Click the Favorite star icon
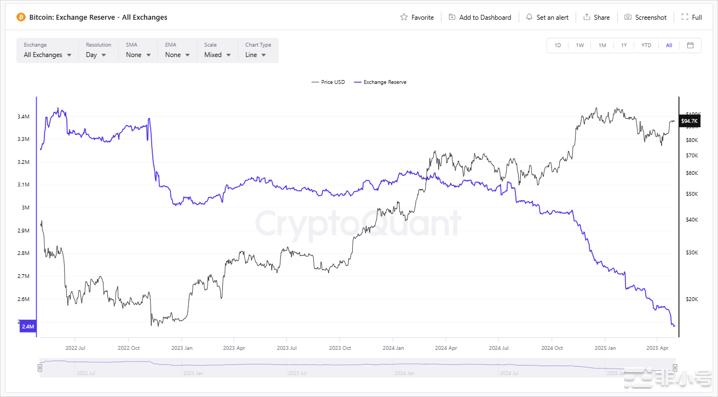Screen dimensions: 718x397 click(403, 17)
